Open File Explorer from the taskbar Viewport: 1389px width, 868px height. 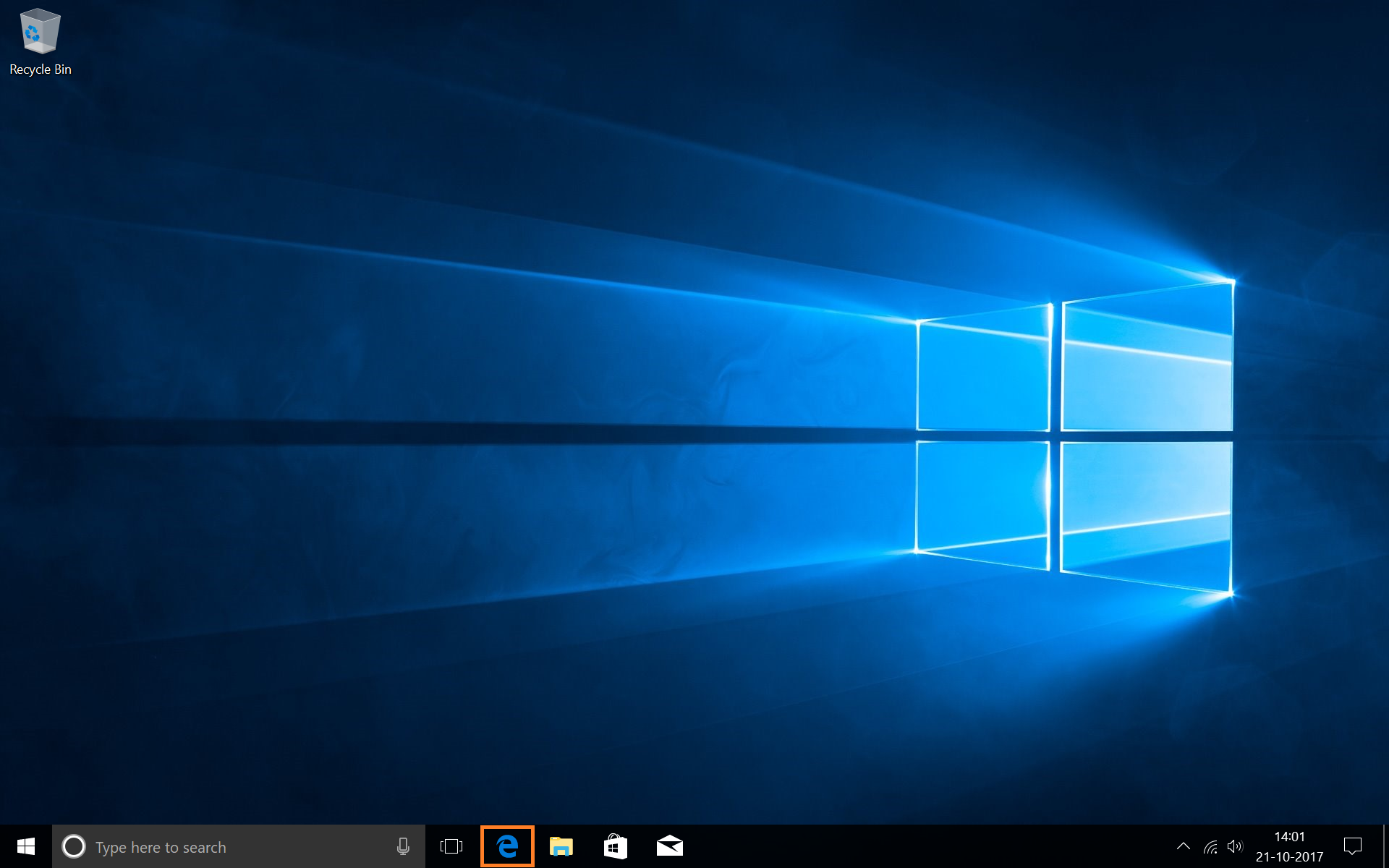click(561, 846)
